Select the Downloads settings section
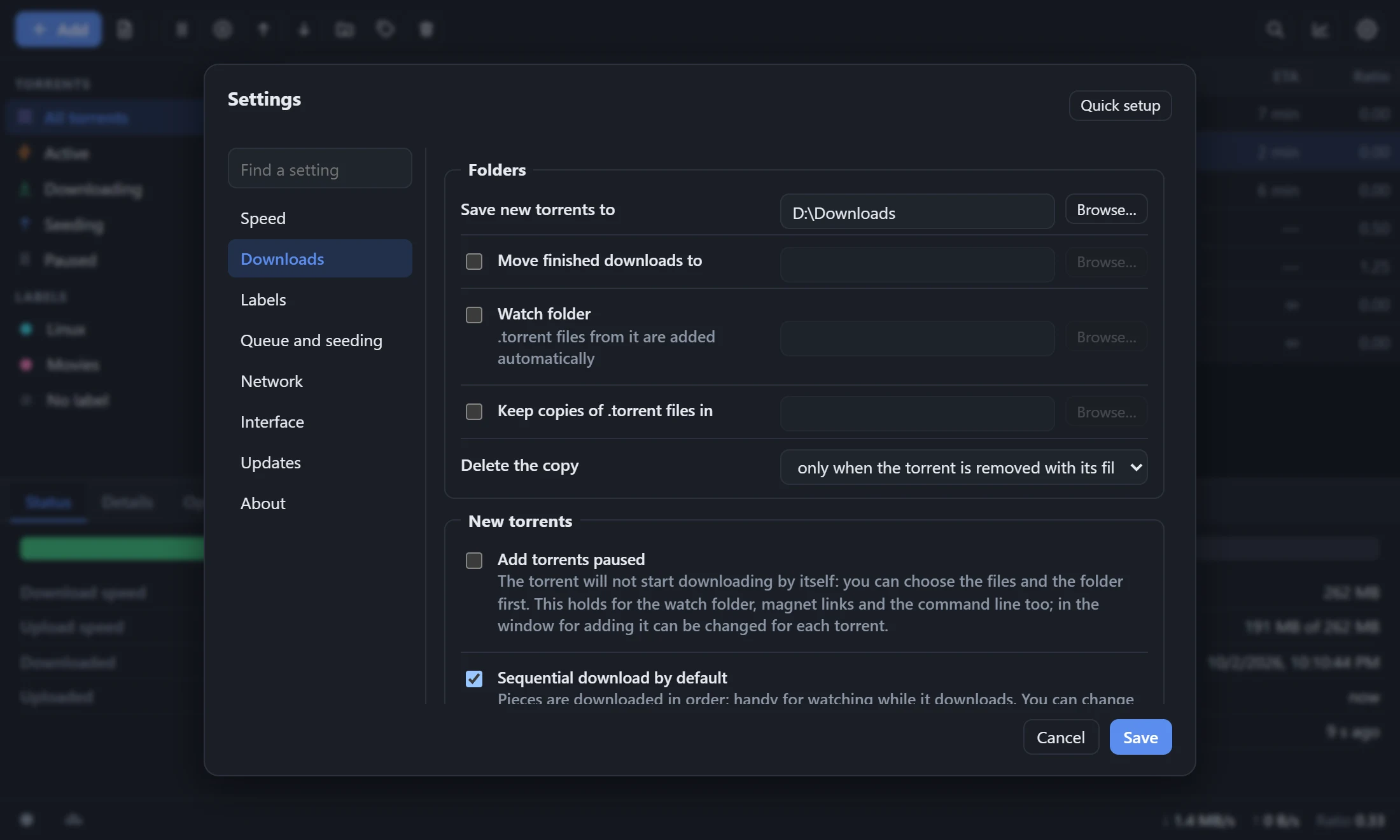This screenshot has height=840, width=1400. (319, 259)
